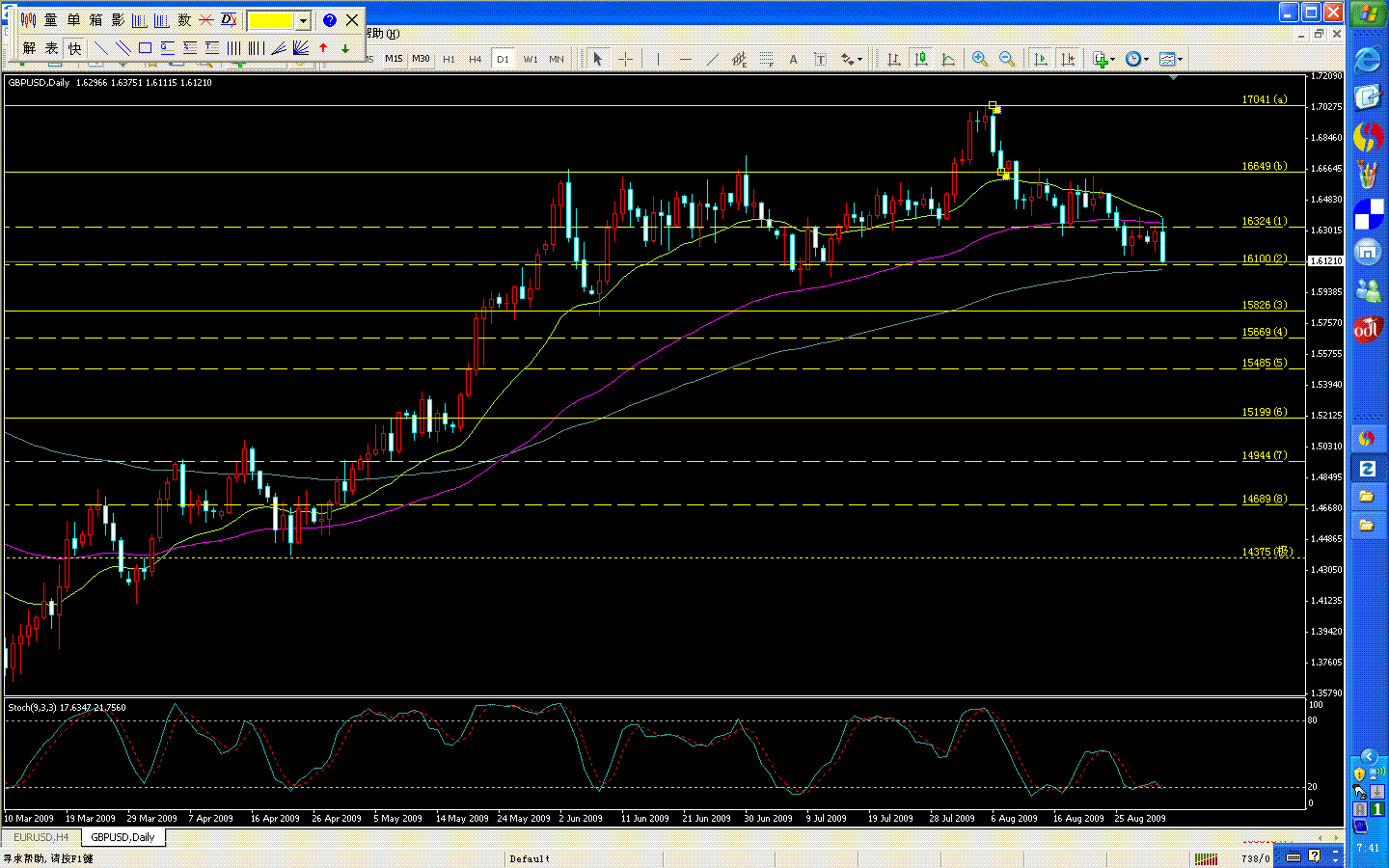Select the trendline drawing tool
The height and width of the screenshot is (868, 1389).
click(x=712, y=59)
